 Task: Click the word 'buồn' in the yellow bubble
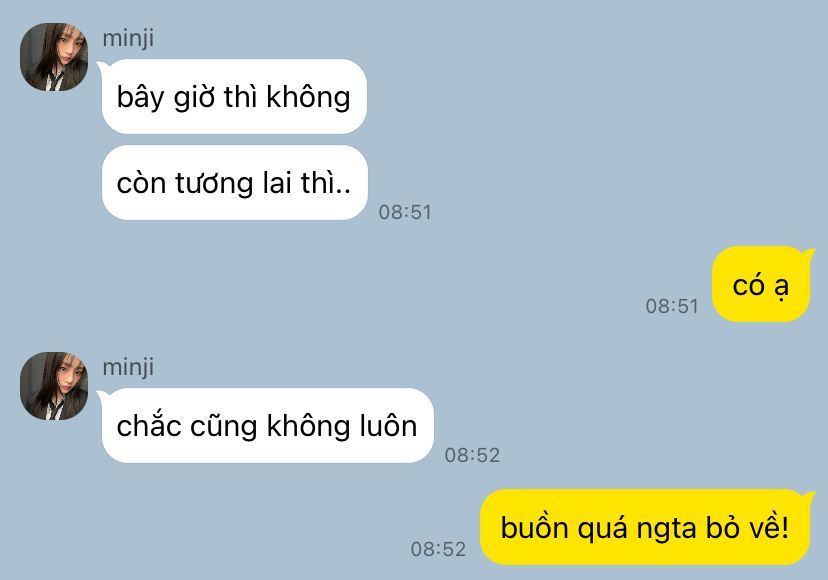point(534,527)
